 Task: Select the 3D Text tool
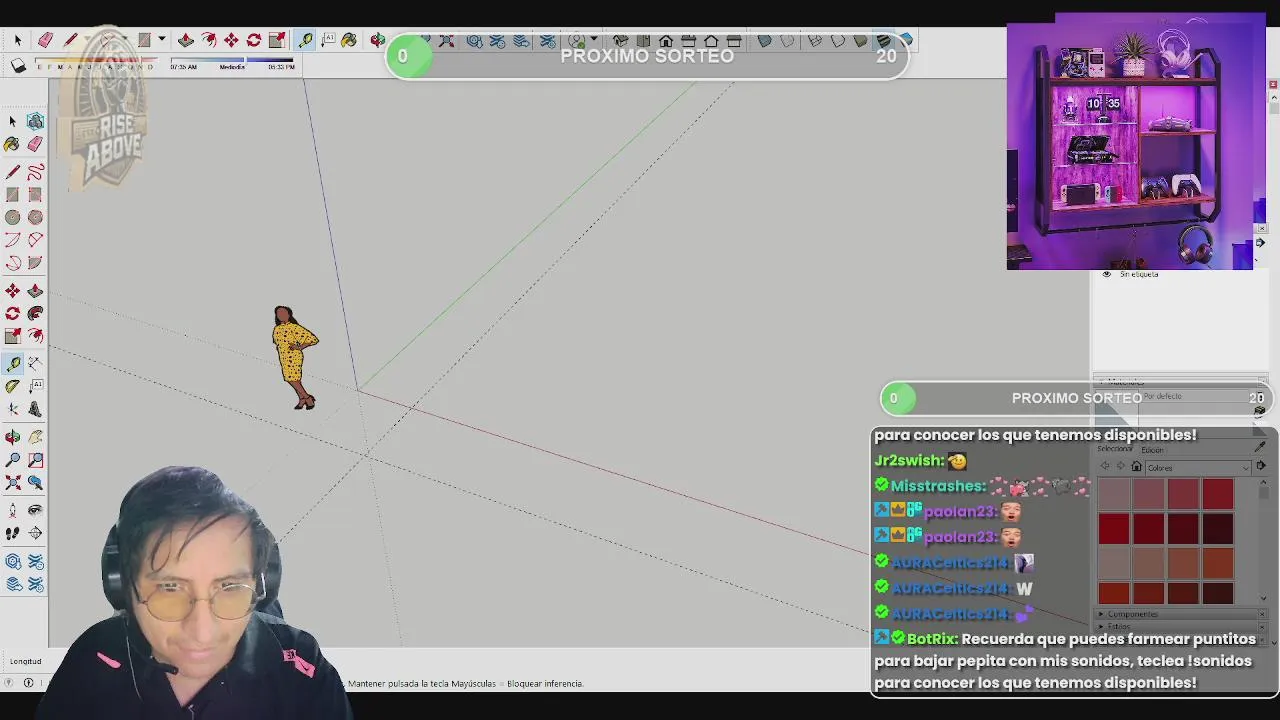point(35,409)
